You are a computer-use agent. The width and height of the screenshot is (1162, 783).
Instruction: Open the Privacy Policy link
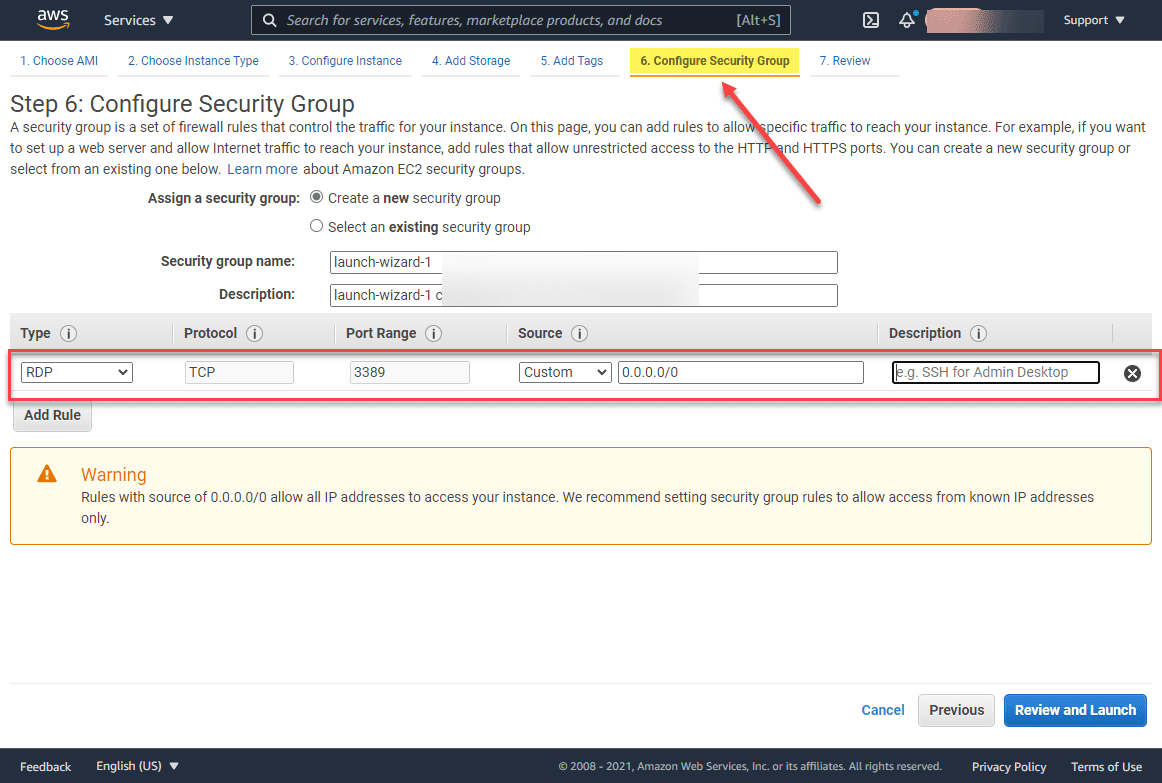[1009, 767]
